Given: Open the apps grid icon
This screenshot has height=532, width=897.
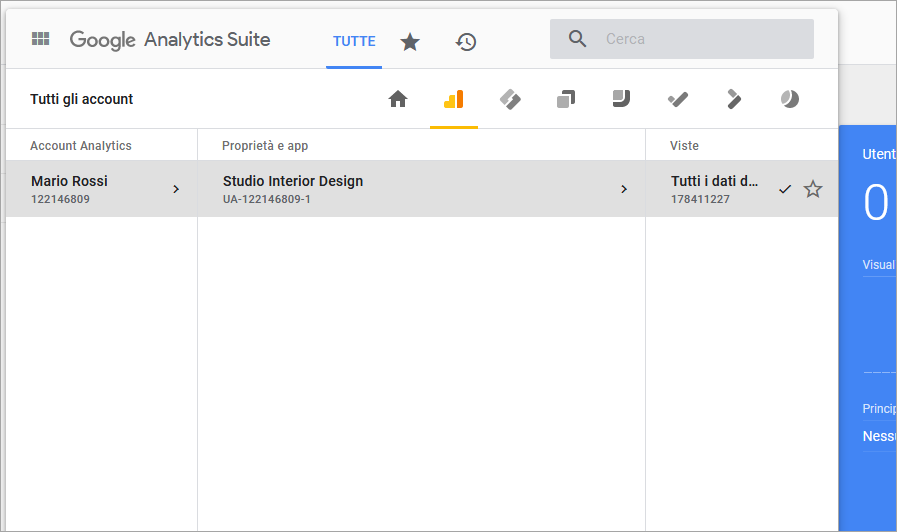Looking at the screenshot, I should tap(40, 39).
